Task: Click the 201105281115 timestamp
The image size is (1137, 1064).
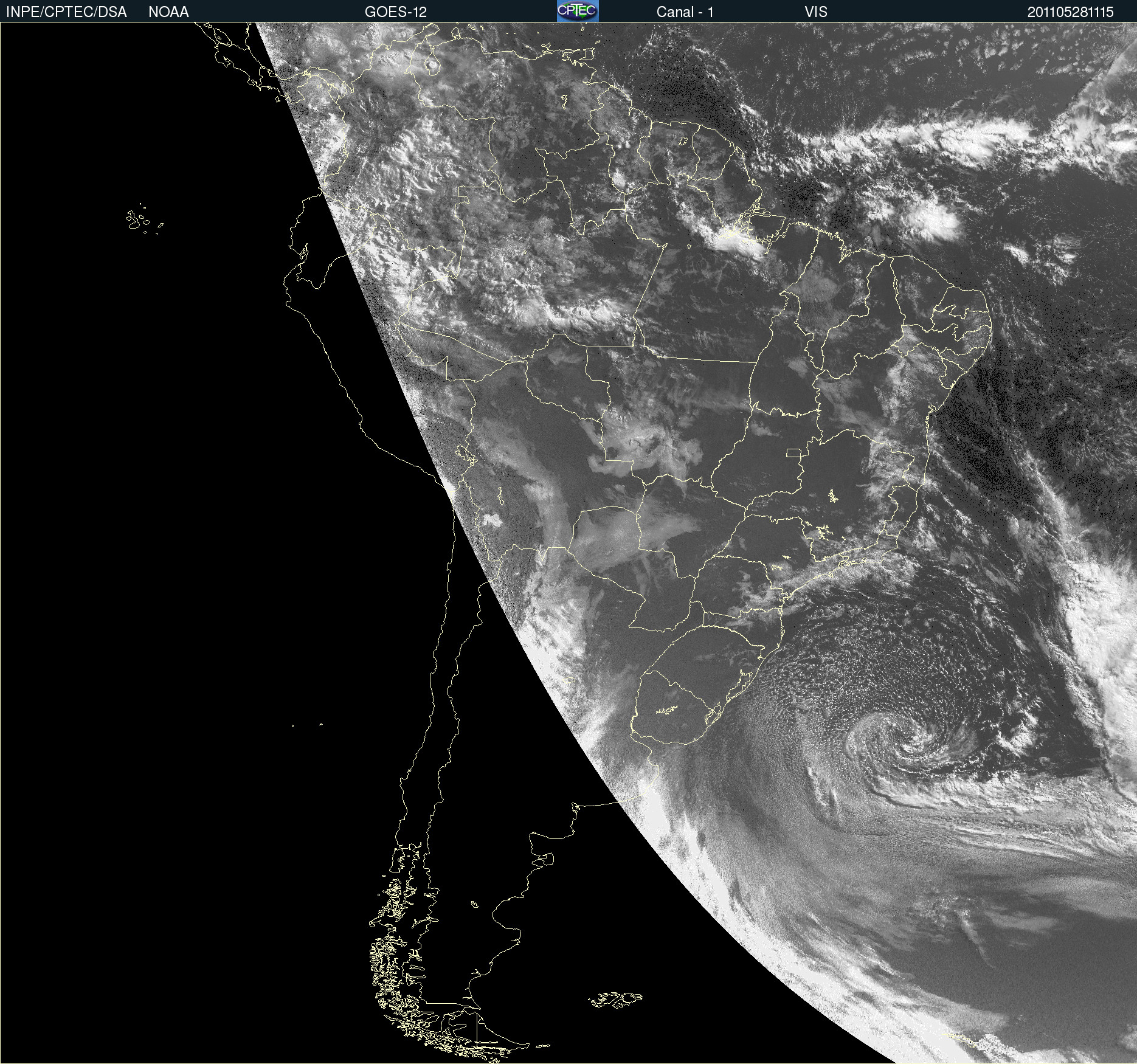Action: tap(1070, 12)
